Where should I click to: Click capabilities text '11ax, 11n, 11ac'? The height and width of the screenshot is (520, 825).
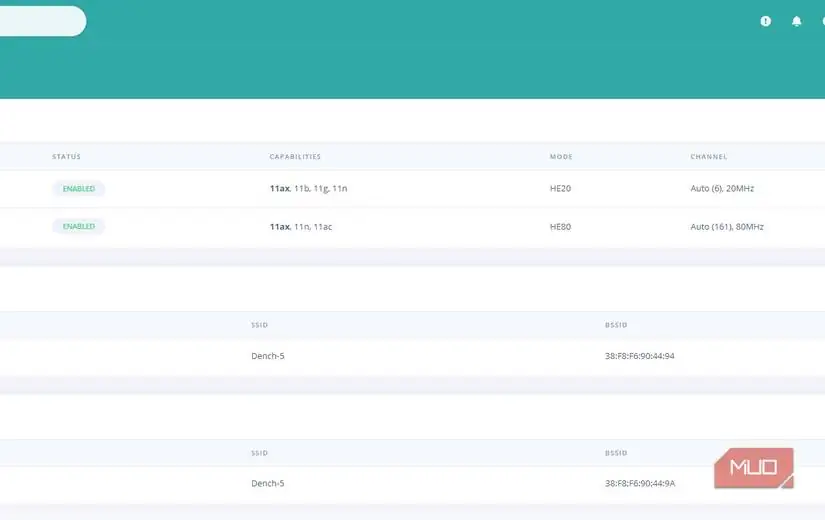[301, 227]
